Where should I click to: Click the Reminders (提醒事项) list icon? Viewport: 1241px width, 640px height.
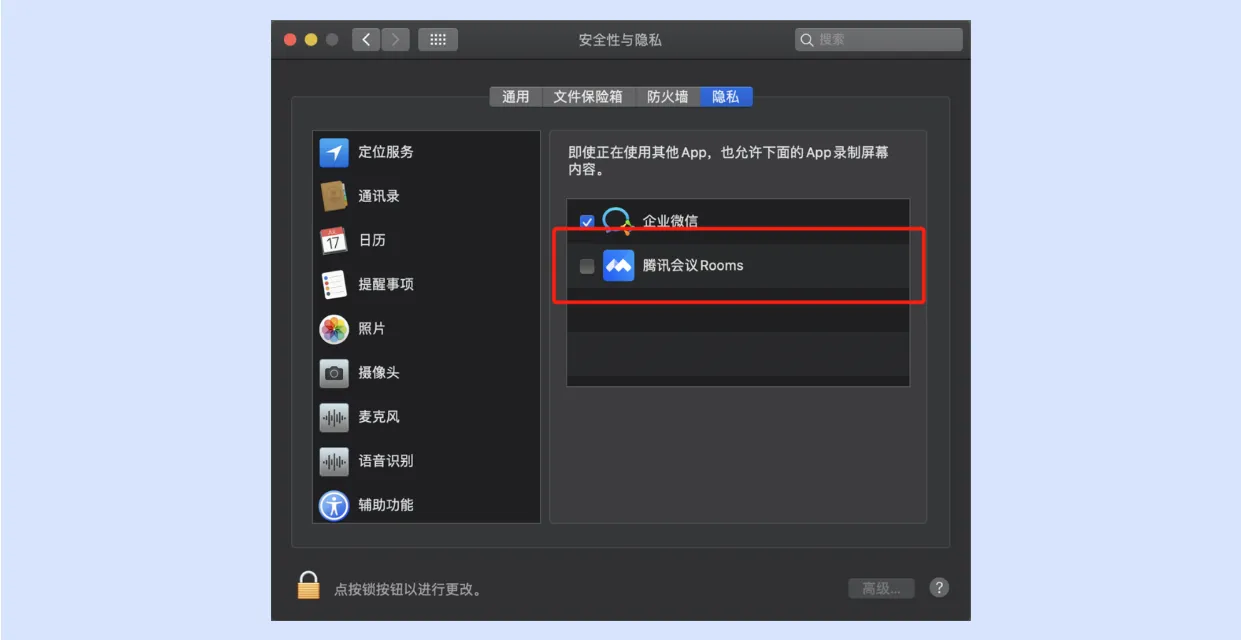click(x=334, y=284)
